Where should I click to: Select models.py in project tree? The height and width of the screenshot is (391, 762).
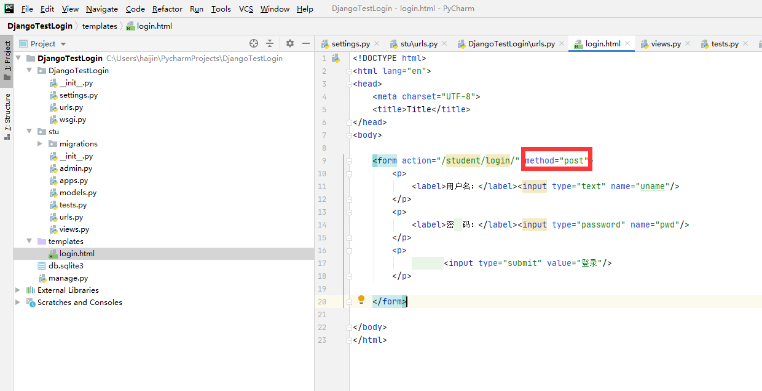click(78, 193)
